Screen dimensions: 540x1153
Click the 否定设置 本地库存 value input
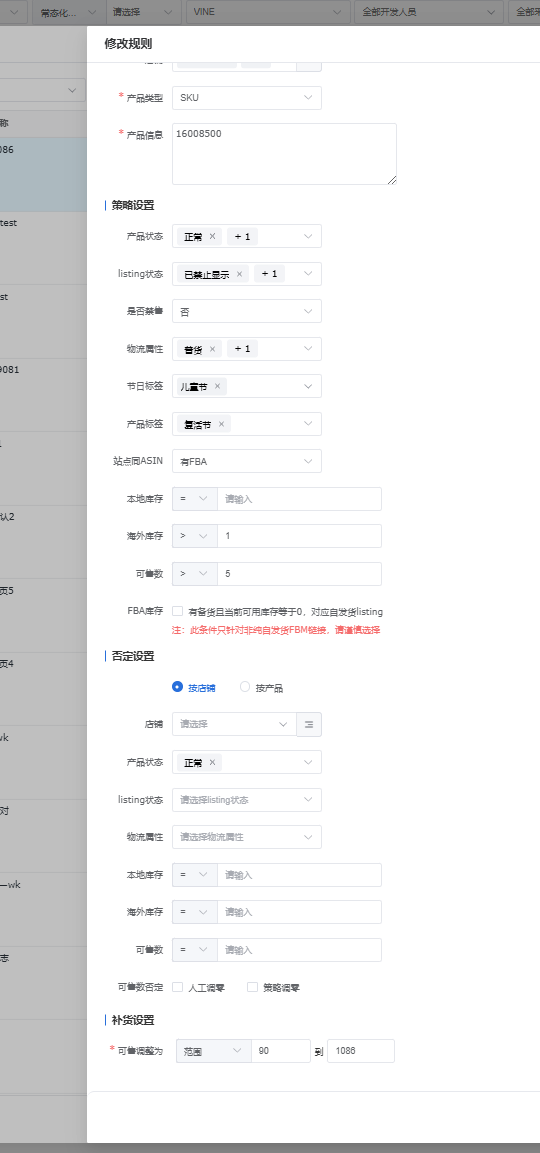point(299,875)
